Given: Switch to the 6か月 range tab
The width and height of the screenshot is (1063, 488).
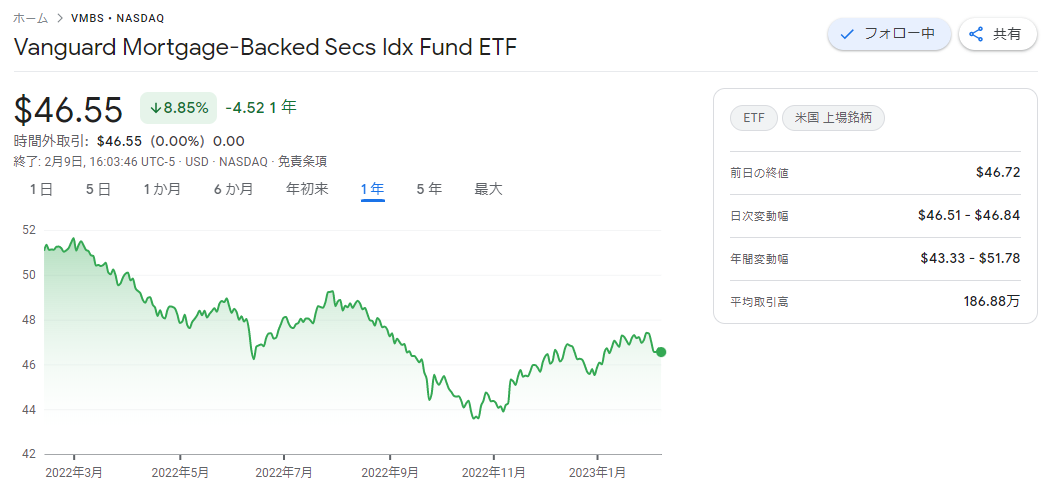Looking at the screenshot, I should [x=233, y=189].
